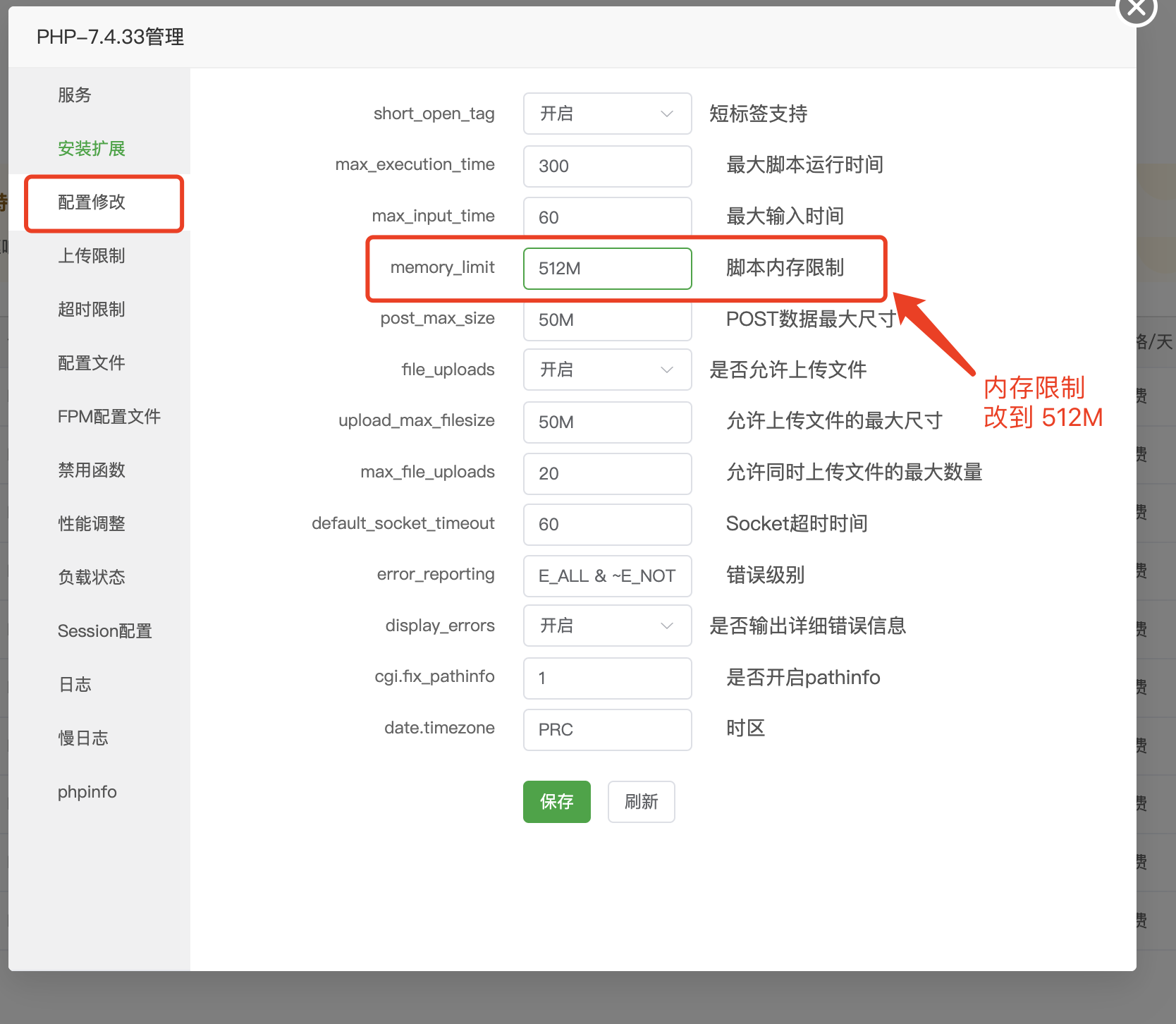This screenshot has height=1024, width=1176.
Task: Focus the max_execution_time field
Action: (x=607, y=166)
